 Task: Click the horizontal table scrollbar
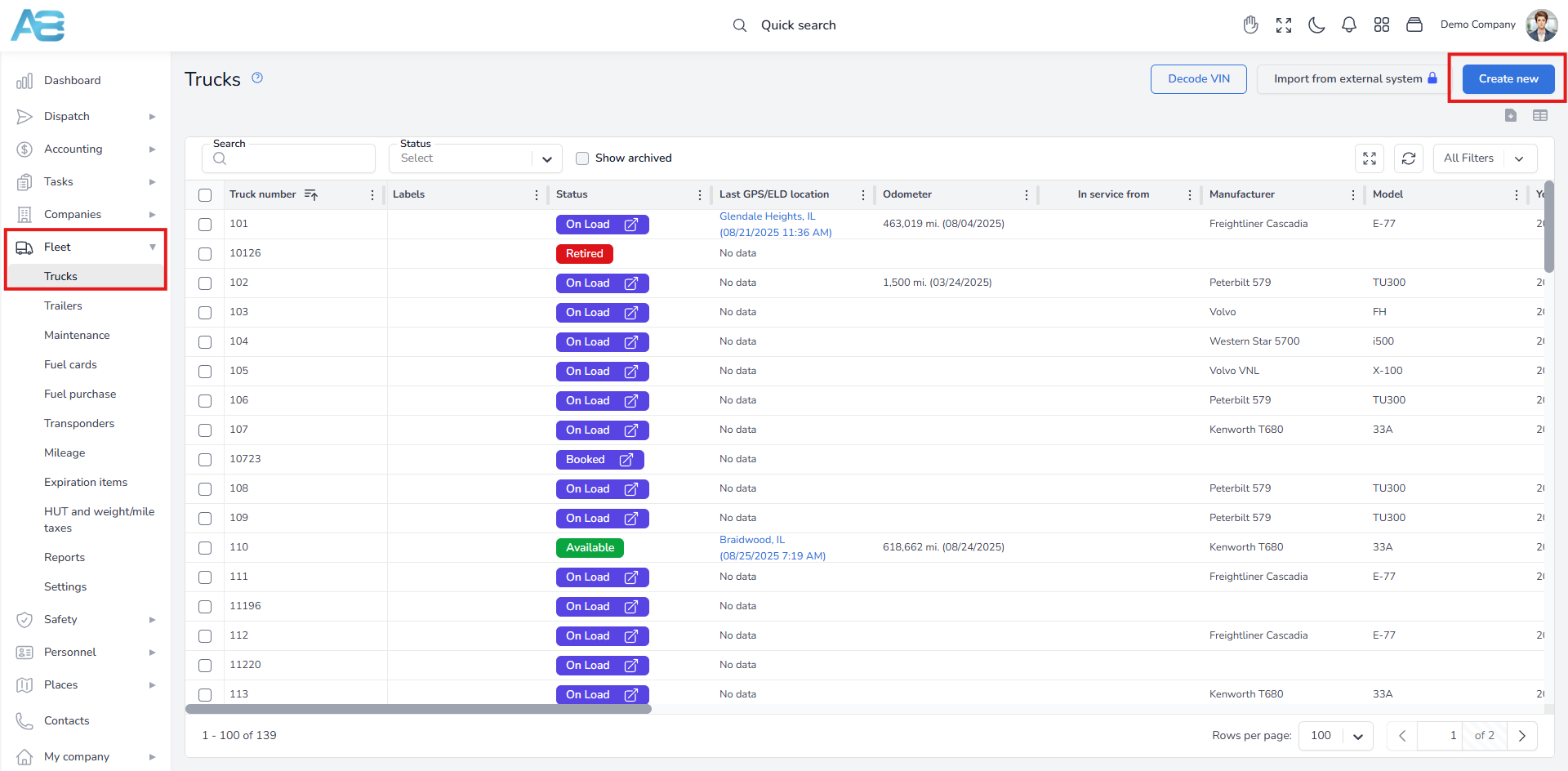point(418,709)
